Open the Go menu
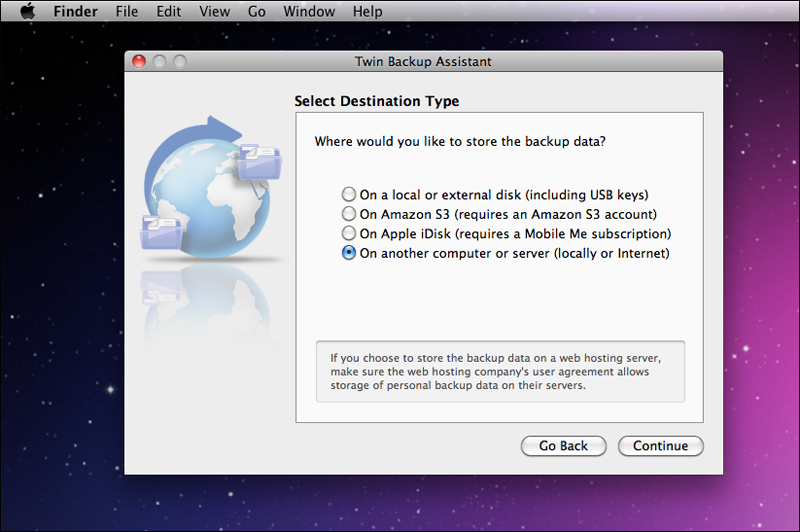Image resolution: width=800 pixels, height=532 pixels. click(257, 11)
